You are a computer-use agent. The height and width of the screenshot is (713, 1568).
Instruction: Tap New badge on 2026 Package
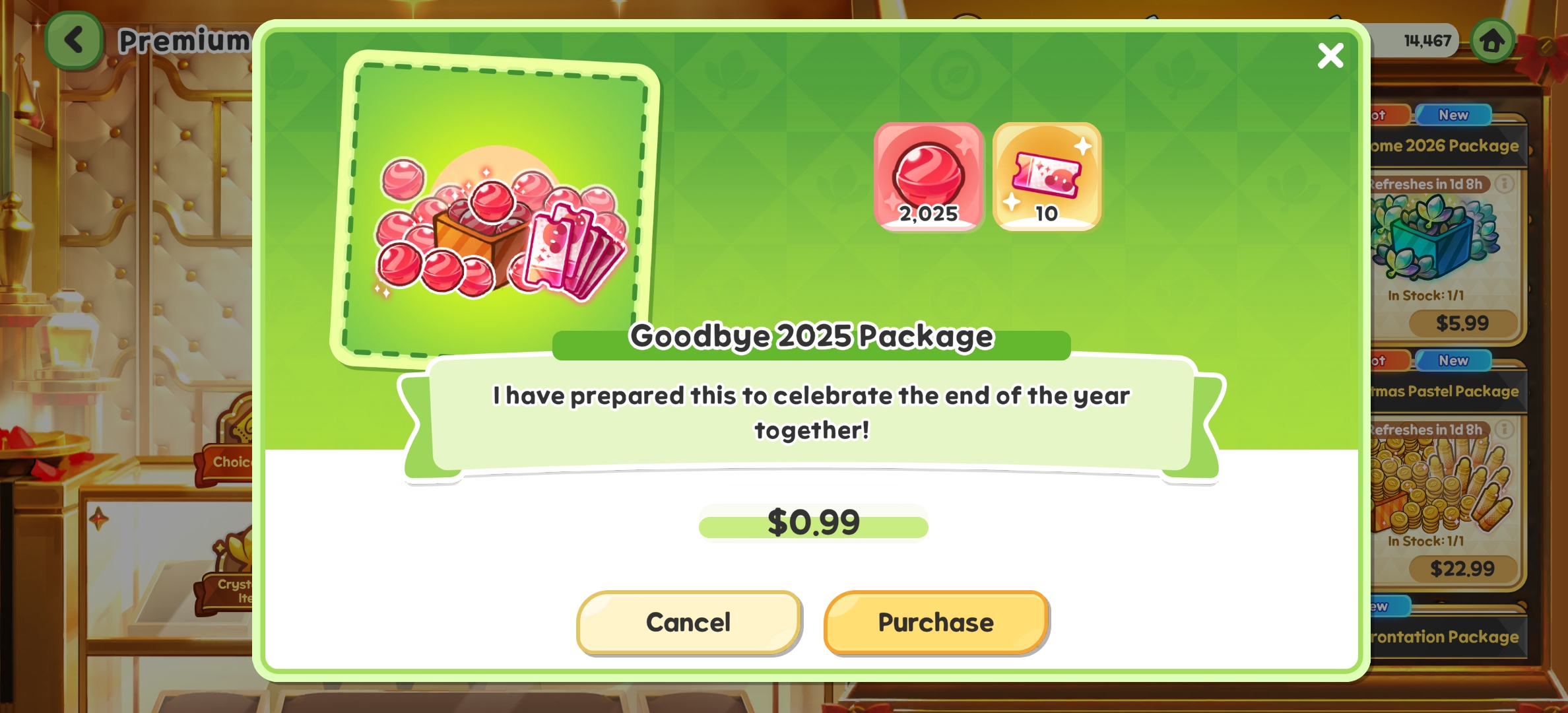(1453, 115)
